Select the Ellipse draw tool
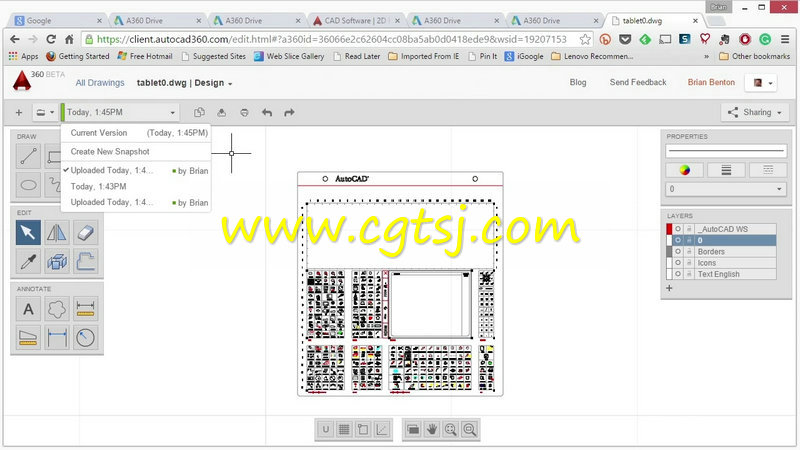800x450 pixels. [x=28, y=185]
